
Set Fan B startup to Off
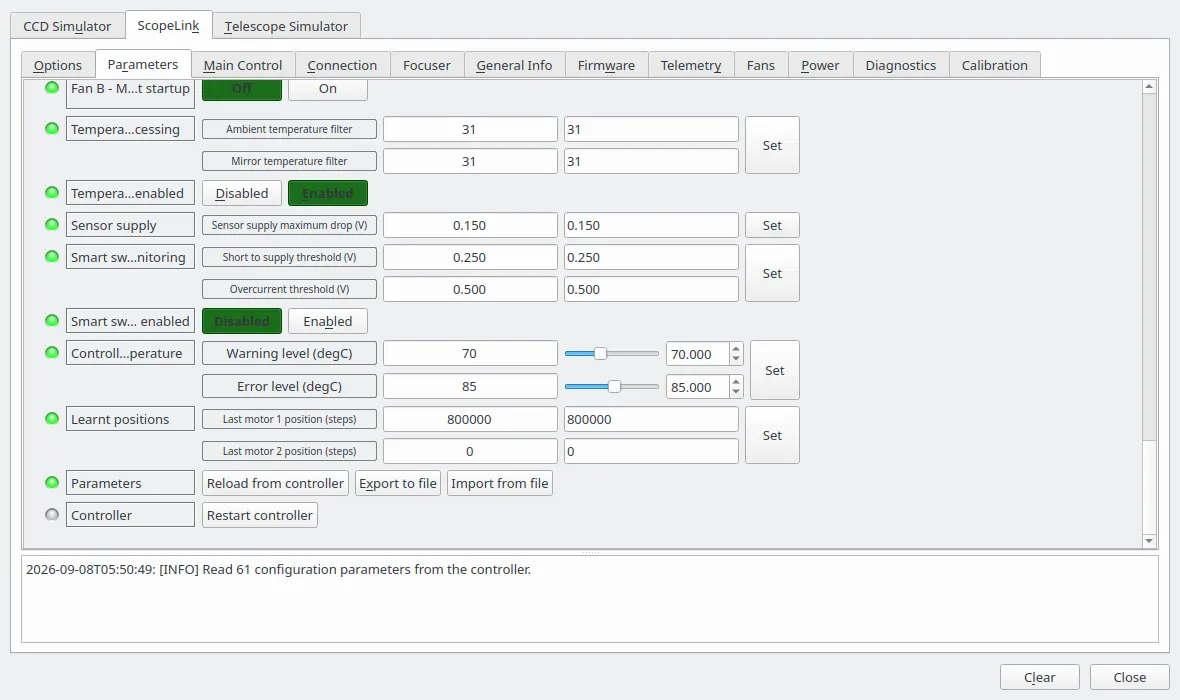242,89
